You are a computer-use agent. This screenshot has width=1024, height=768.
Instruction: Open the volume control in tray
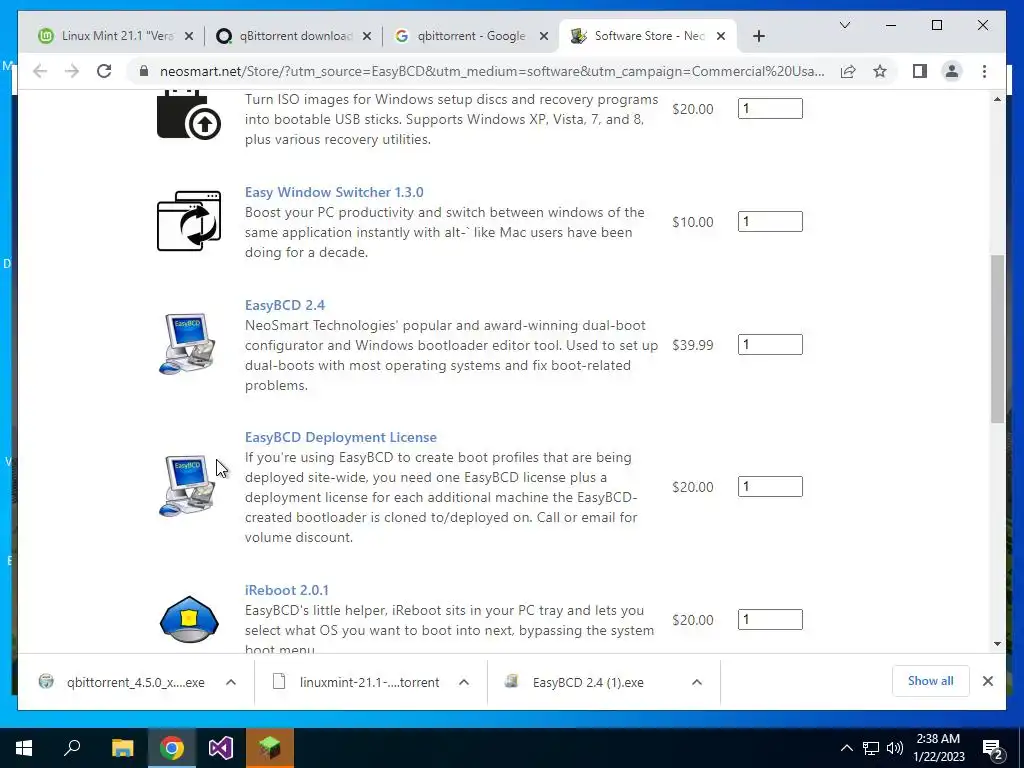click(x=895, y=748)
